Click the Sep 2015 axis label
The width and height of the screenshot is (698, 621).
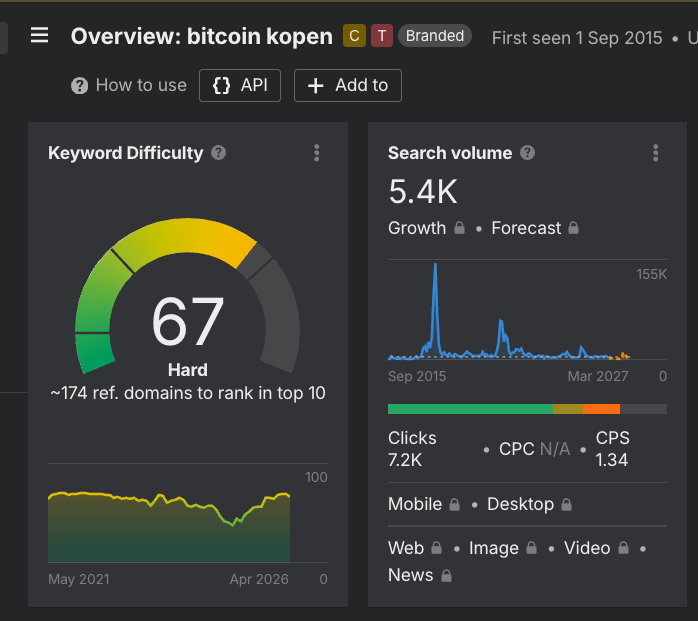417,376
